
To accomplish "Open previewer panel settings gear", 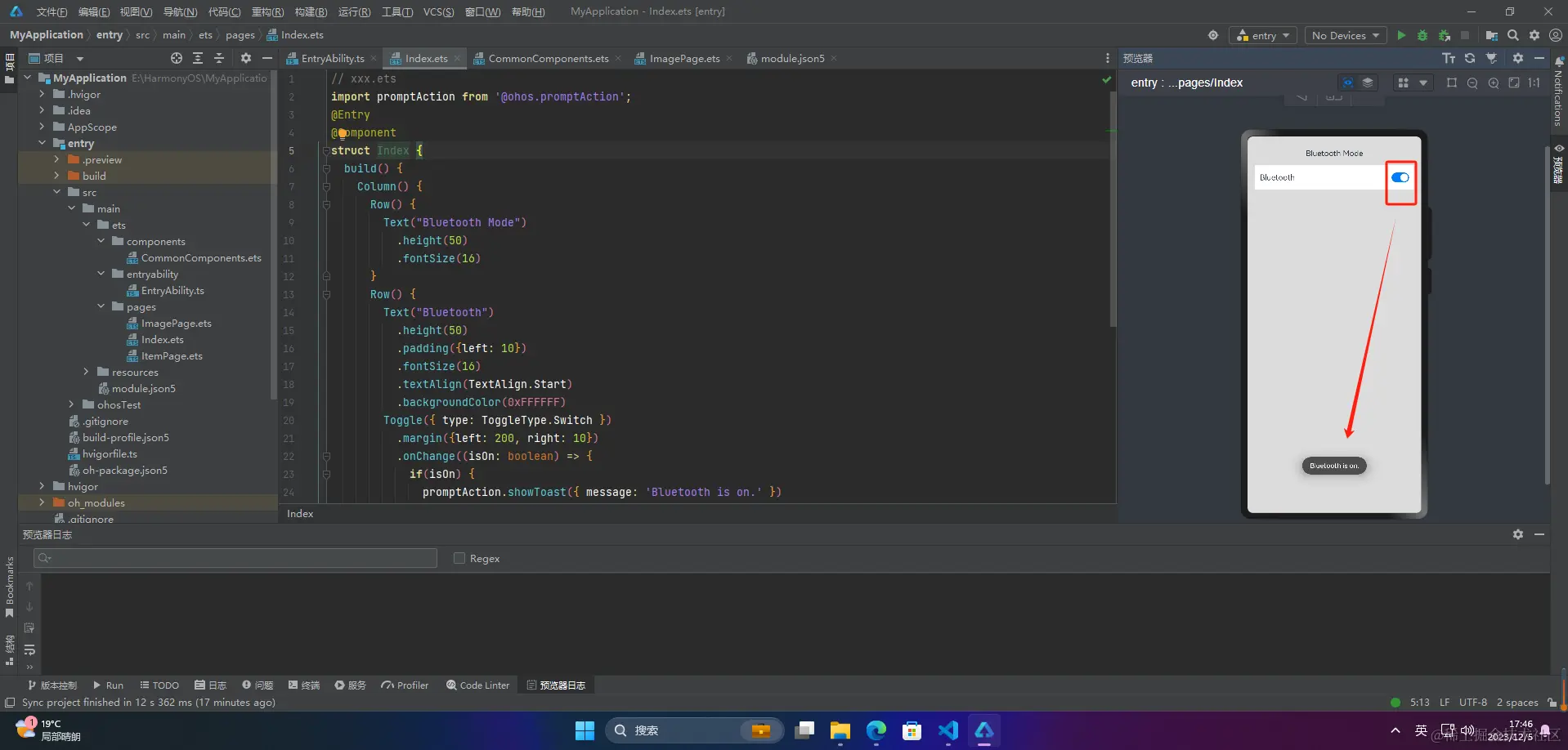I will pos(1518,58).
